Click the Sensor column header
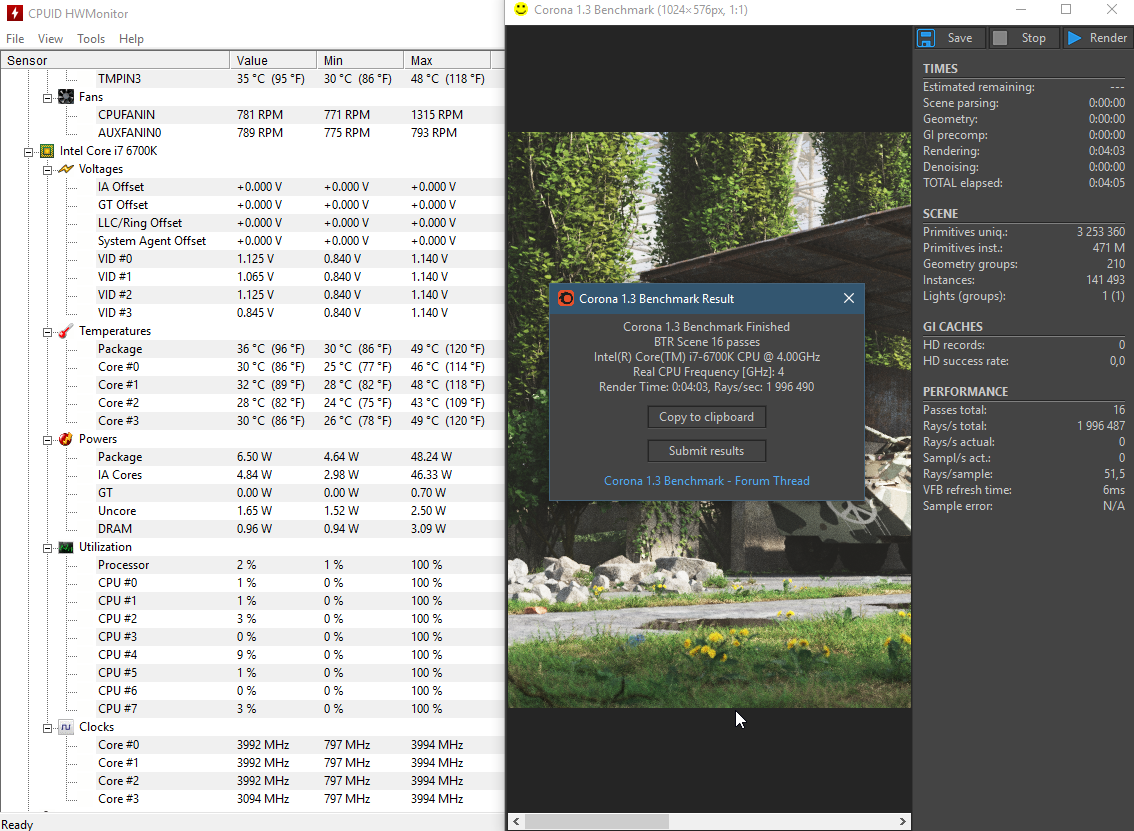 pyautogui.click(x=115, y=60)
